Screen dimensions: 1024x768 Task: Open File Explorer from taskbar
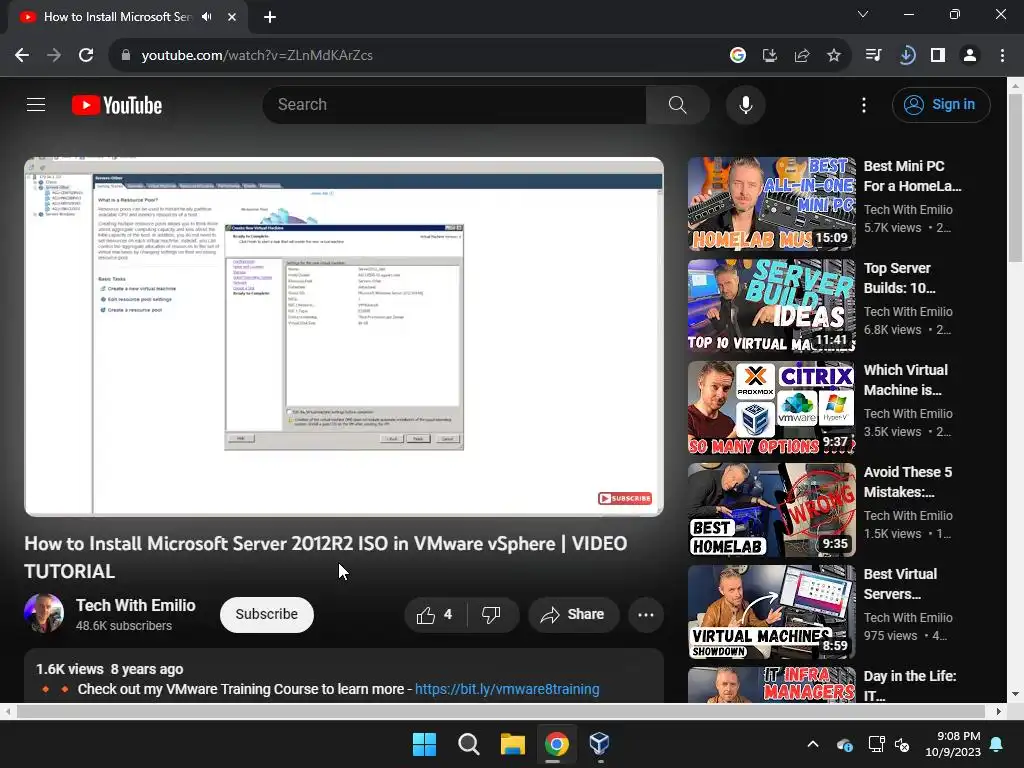[513, 744]
